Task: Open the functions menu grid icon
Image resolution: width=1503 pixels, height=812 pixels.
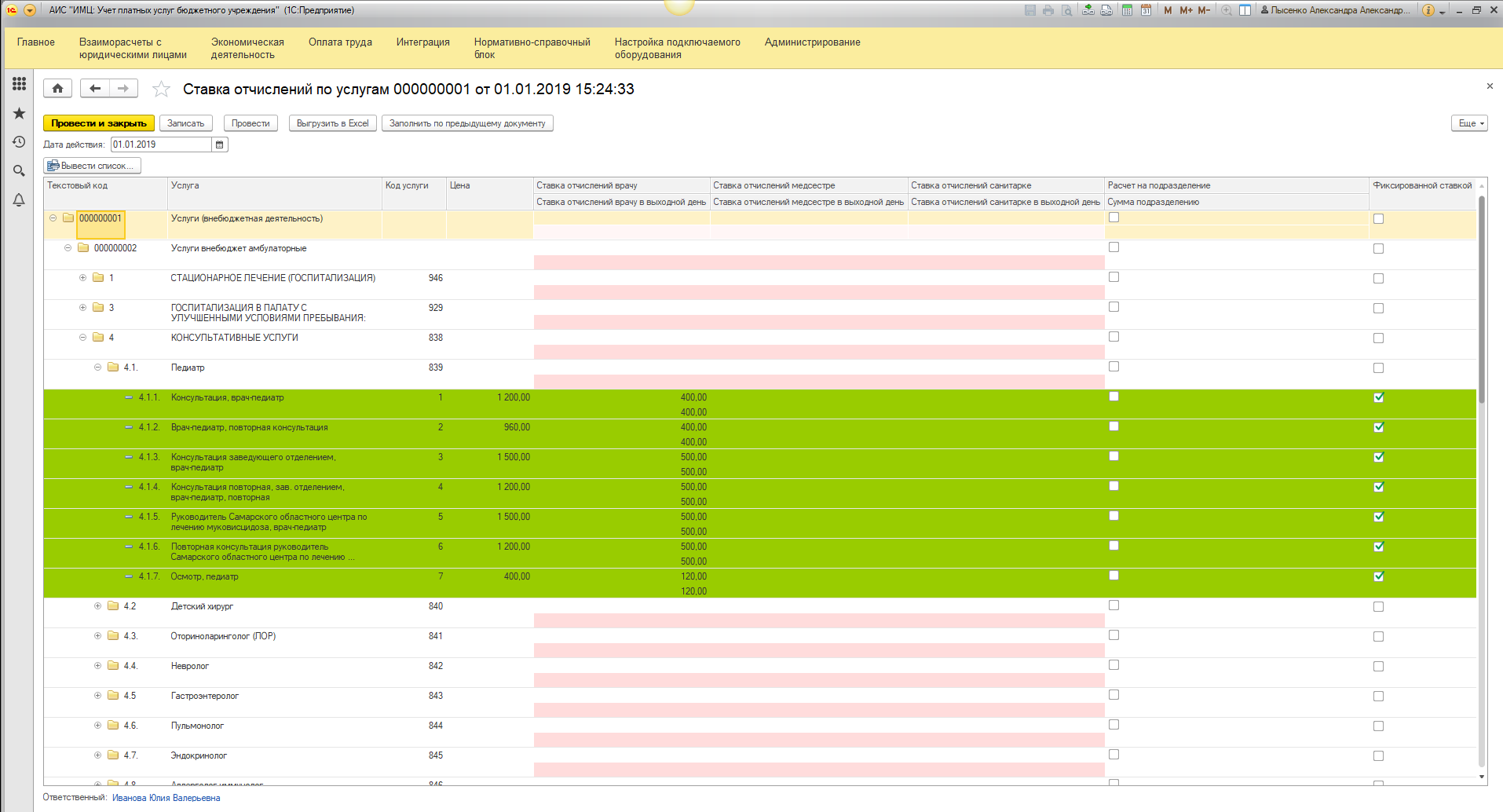Action: point(19,84)
